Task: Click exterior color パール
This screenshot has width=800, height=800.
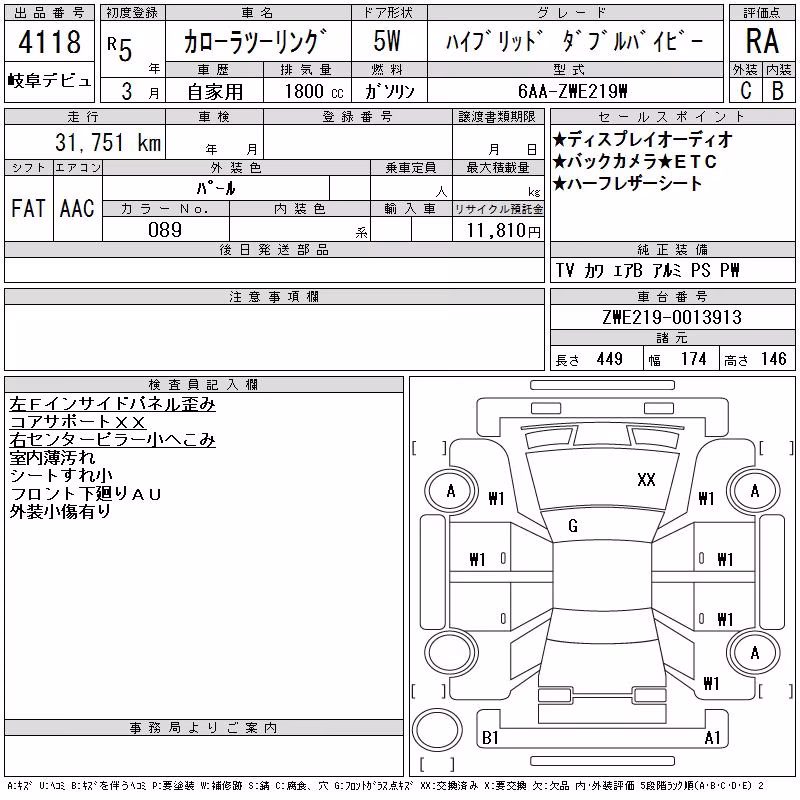Action: point(216,189)
